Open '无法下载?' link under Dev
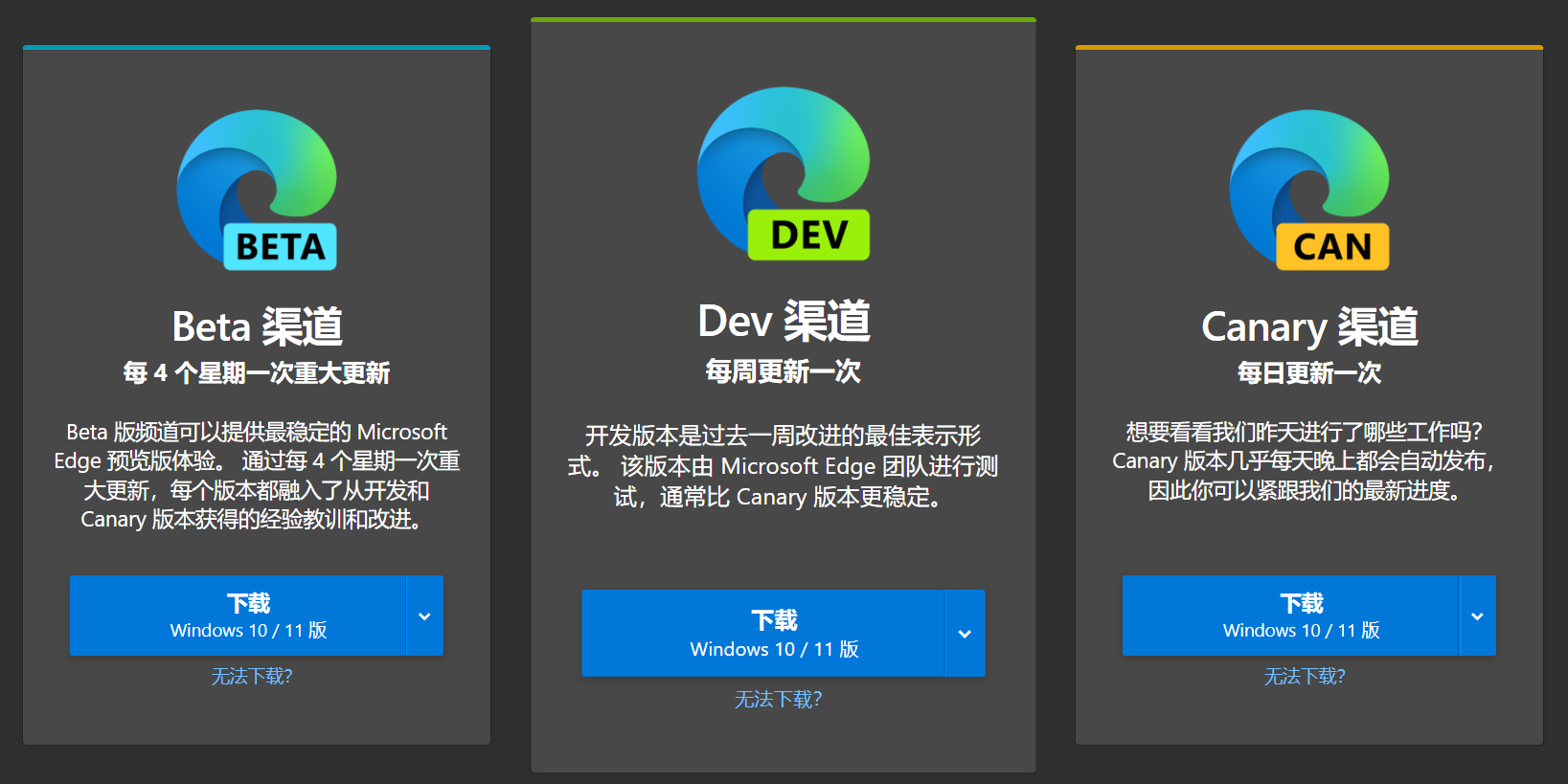Screen dimensions: 1568x784 779,700
